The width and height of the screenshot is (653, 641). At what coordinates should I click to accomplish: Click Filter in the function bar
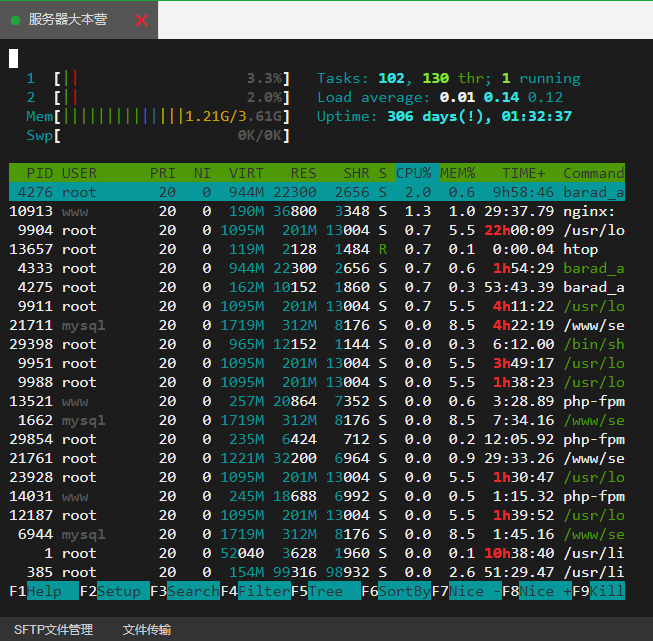[263, 591]
